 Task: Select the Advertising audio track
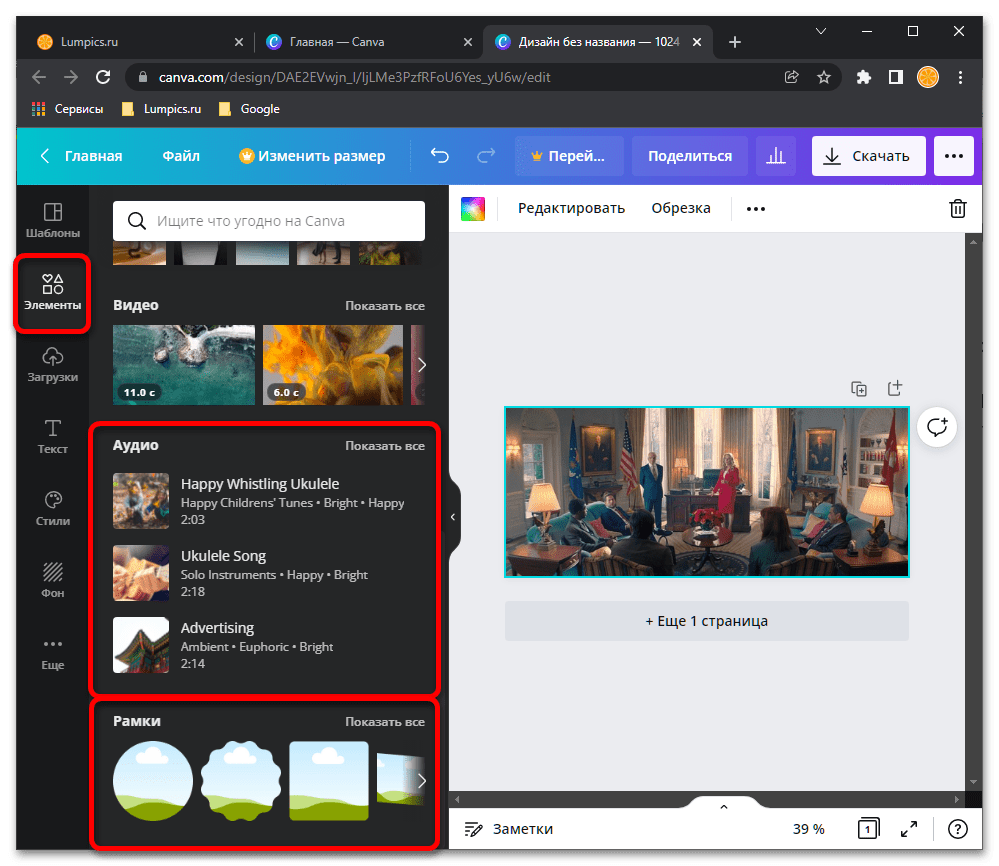(268, 645)
